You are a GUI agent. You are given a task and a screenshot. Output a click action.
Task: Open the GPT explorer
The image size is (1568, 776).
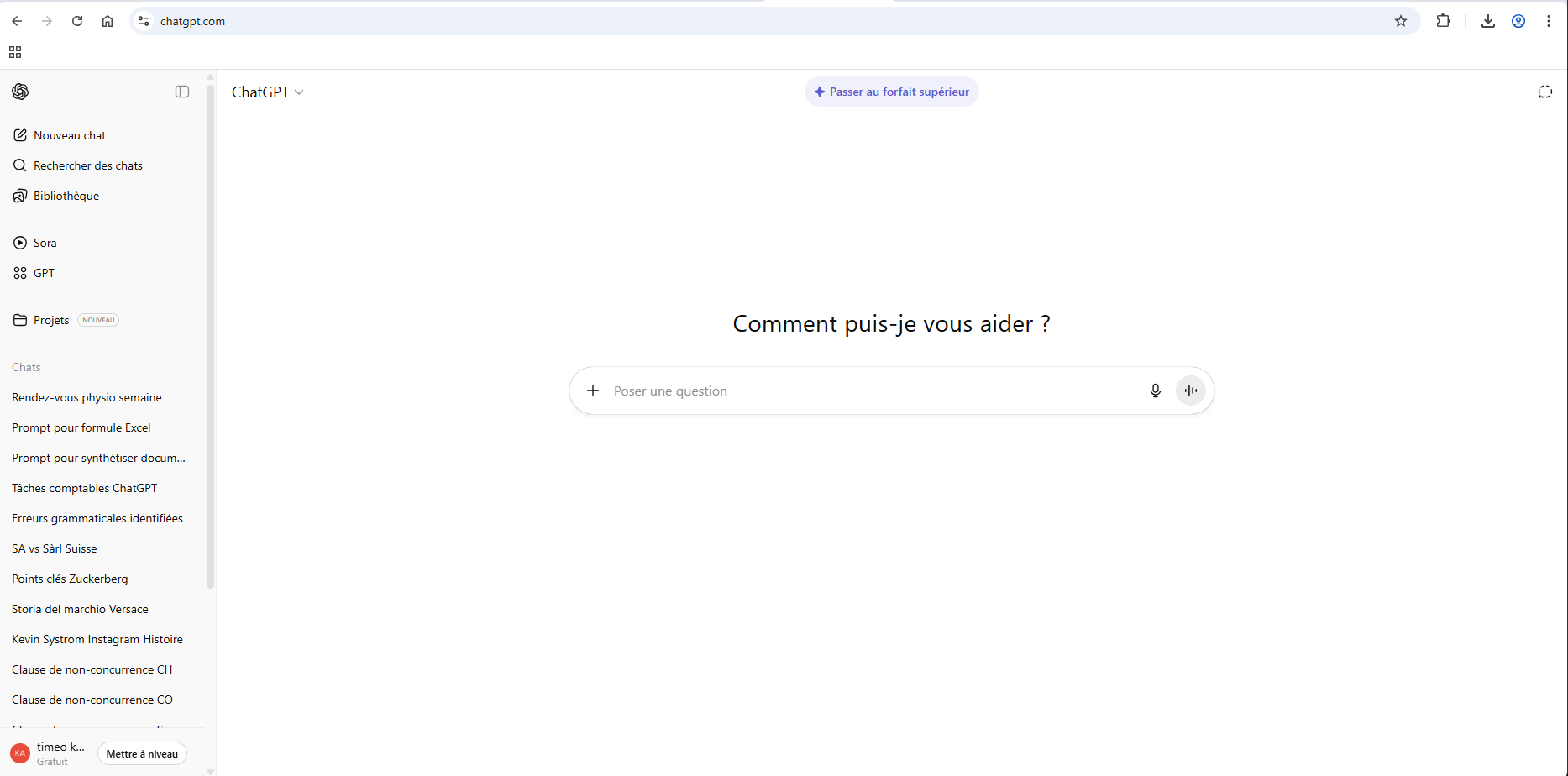(x=44, y=273)
